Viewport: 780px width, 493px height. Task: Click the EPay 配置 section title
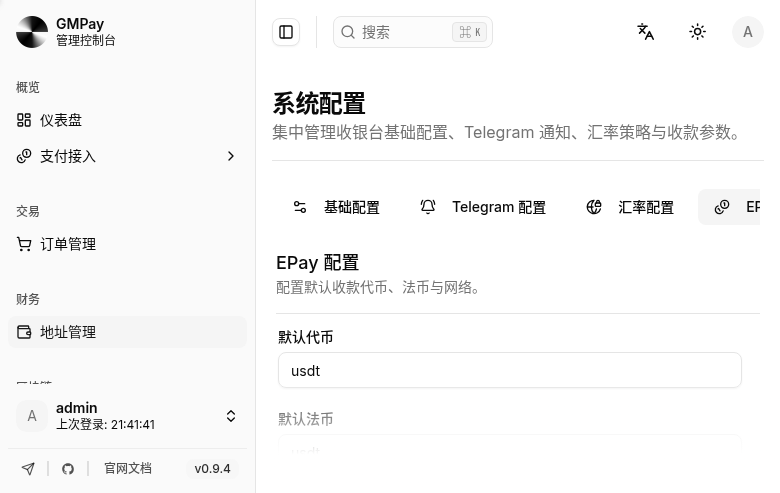[317, 263]
